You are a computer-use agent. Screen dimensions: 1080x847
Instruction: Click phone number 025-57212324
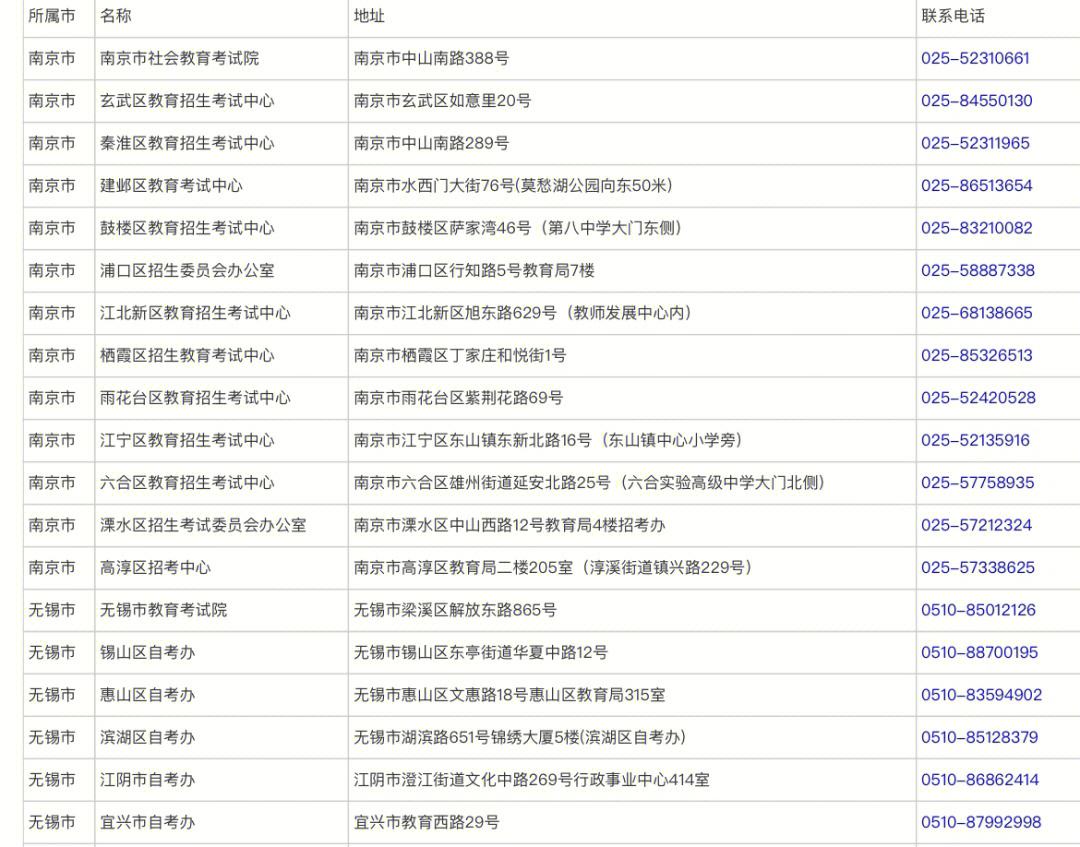click(976, 525)
